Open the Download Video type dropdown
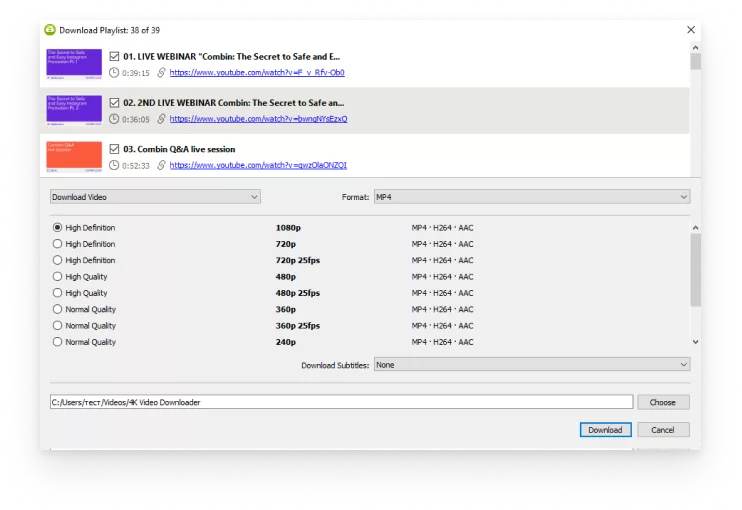Screen dimensions: 742x510 click(x=155, y=197)
